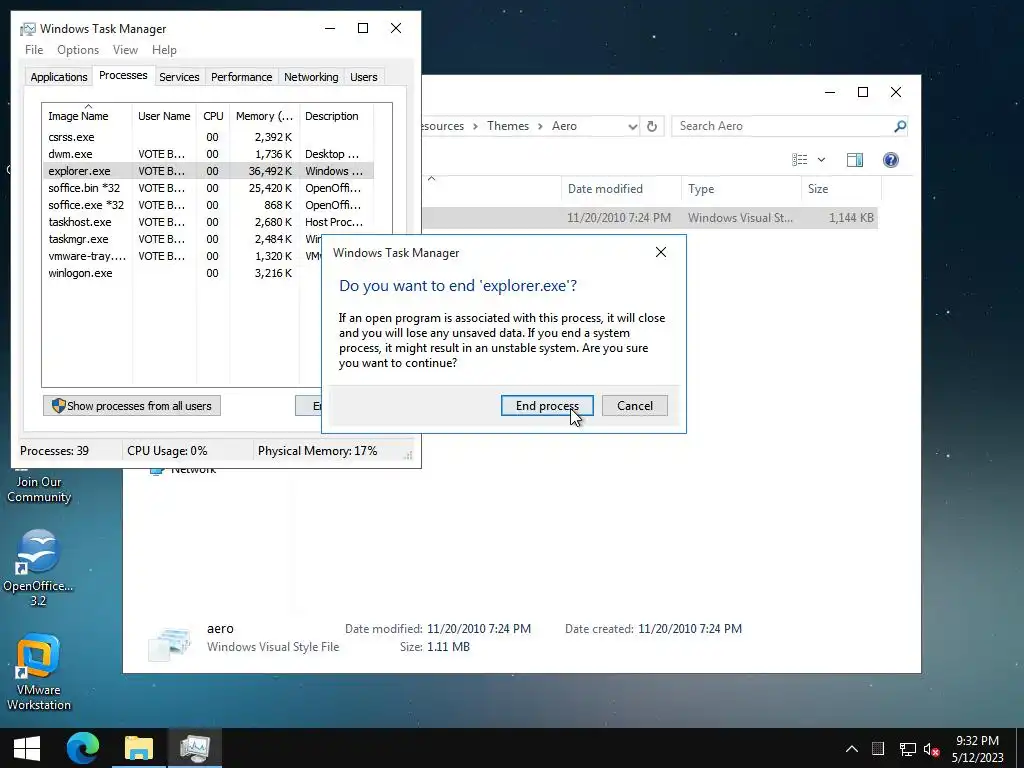Change the Explorer view layout icon

800,159
